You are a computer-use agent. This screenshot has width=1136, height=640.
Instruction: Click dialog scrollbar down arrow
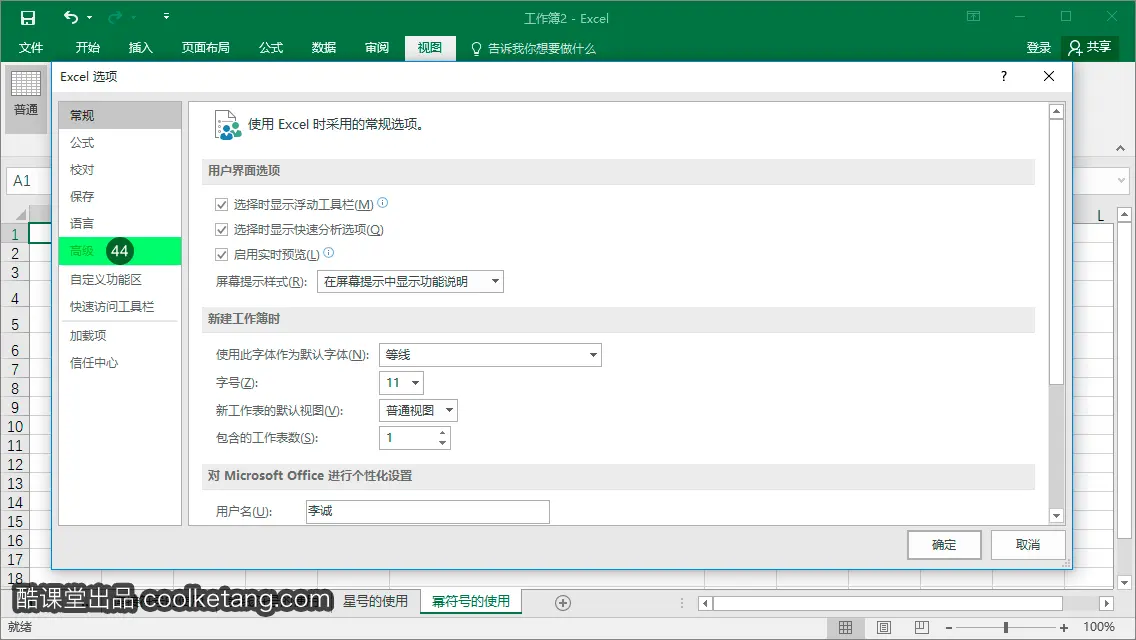pos(1056,516)
